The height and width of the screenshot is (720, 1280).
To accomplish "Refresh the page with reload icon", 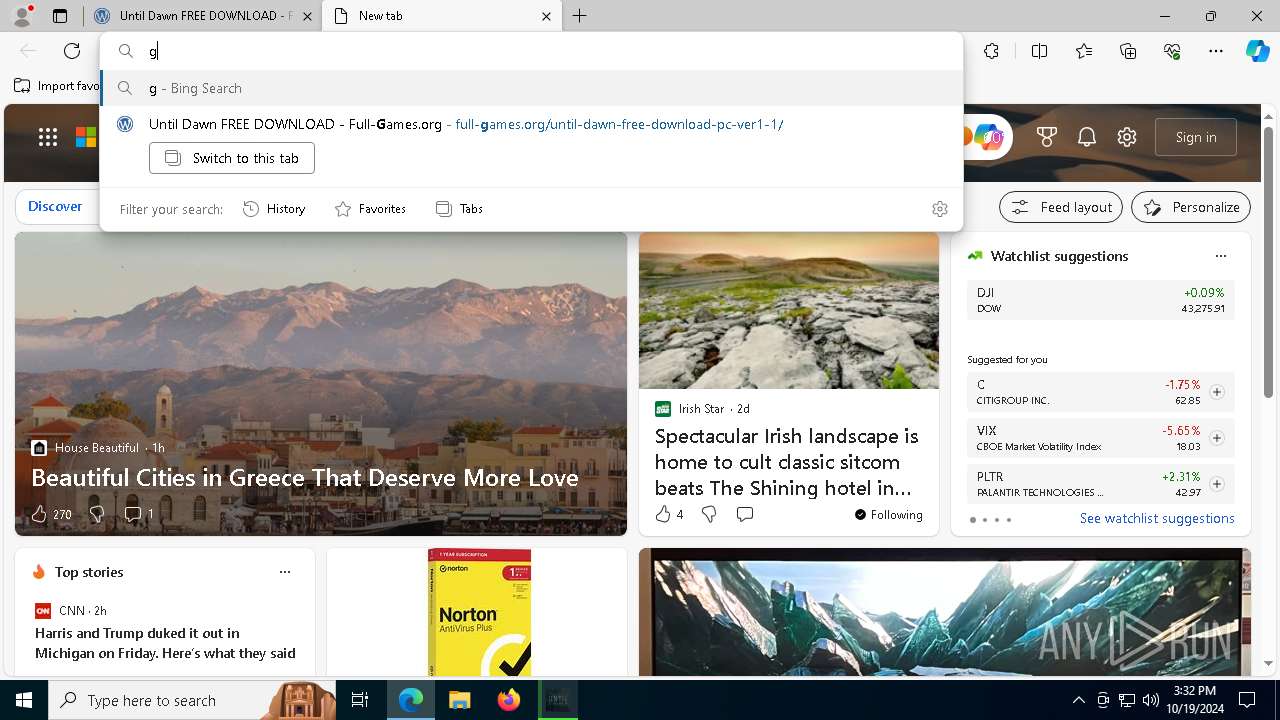I will [72, 51].
